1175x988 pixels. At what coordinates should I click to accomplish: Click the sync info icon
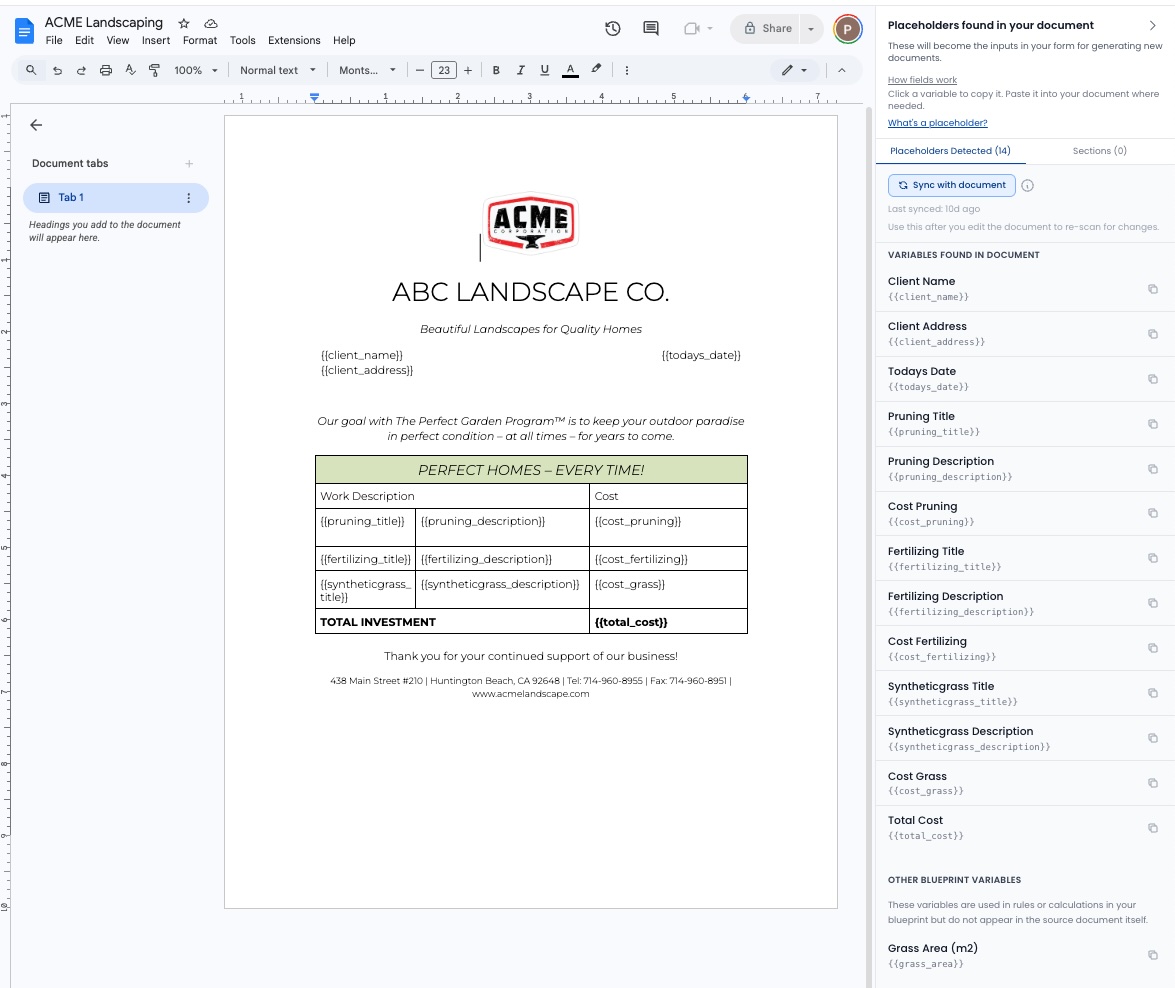1027,186
